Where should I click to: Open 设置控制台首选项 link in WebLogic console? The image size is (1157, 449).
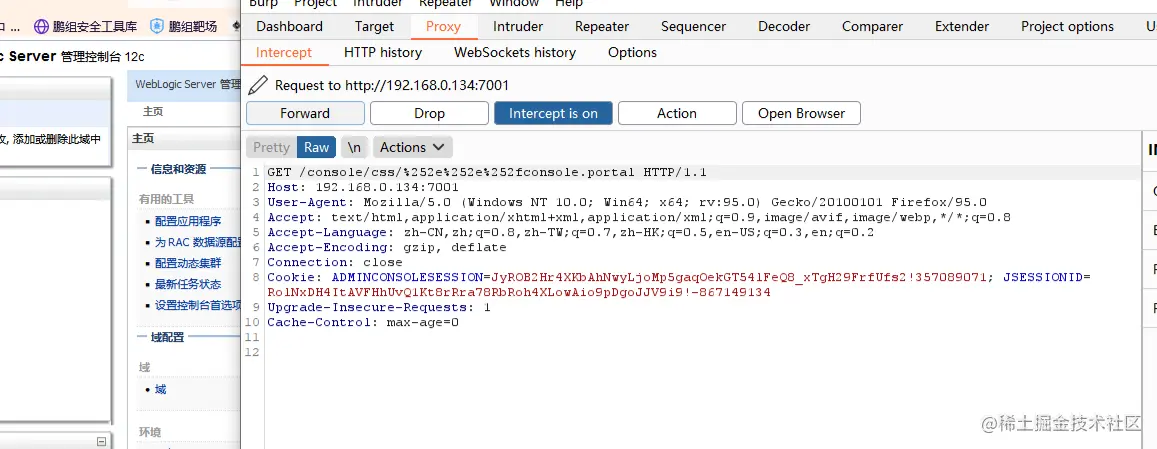(x=198, y=305)
